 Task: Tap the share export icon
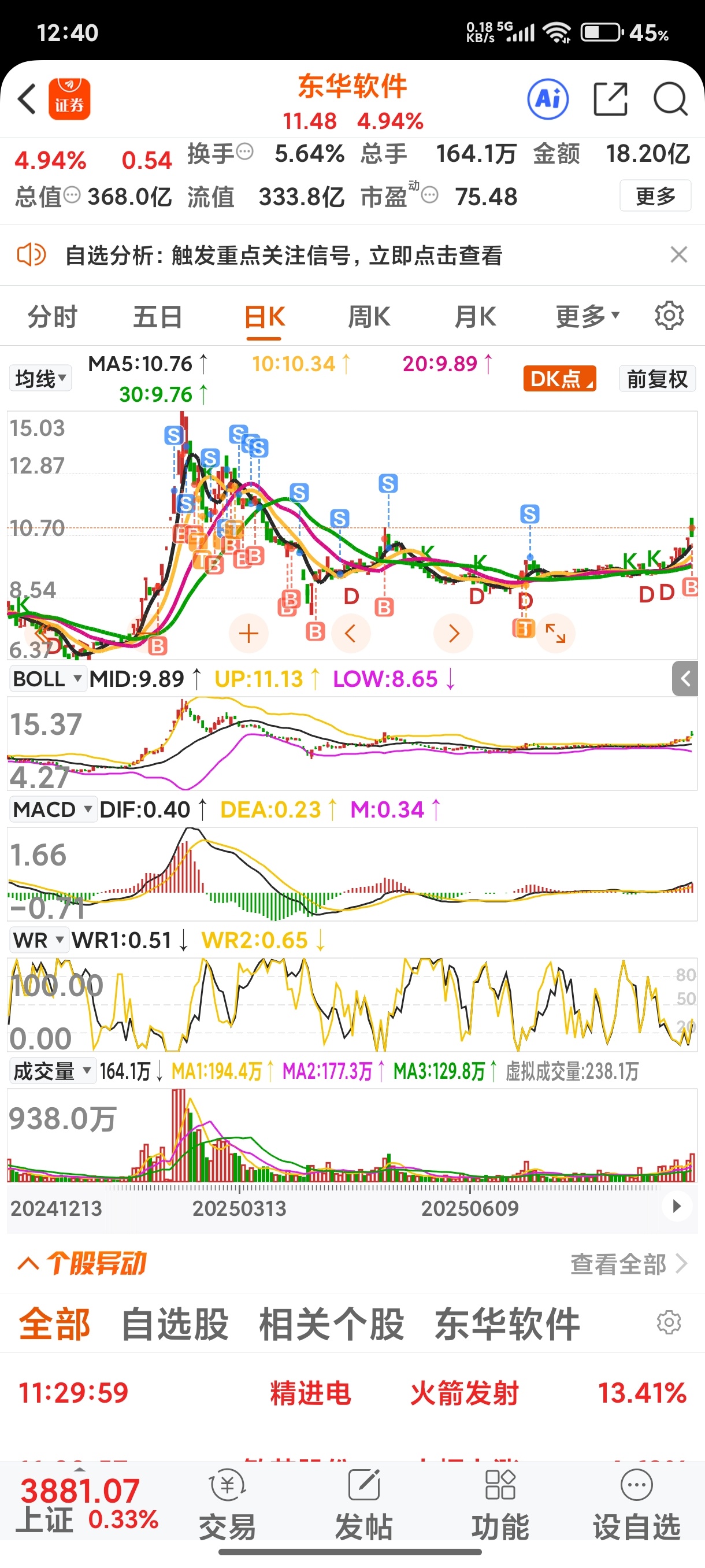pyautogui.click(x=610, y=99)
